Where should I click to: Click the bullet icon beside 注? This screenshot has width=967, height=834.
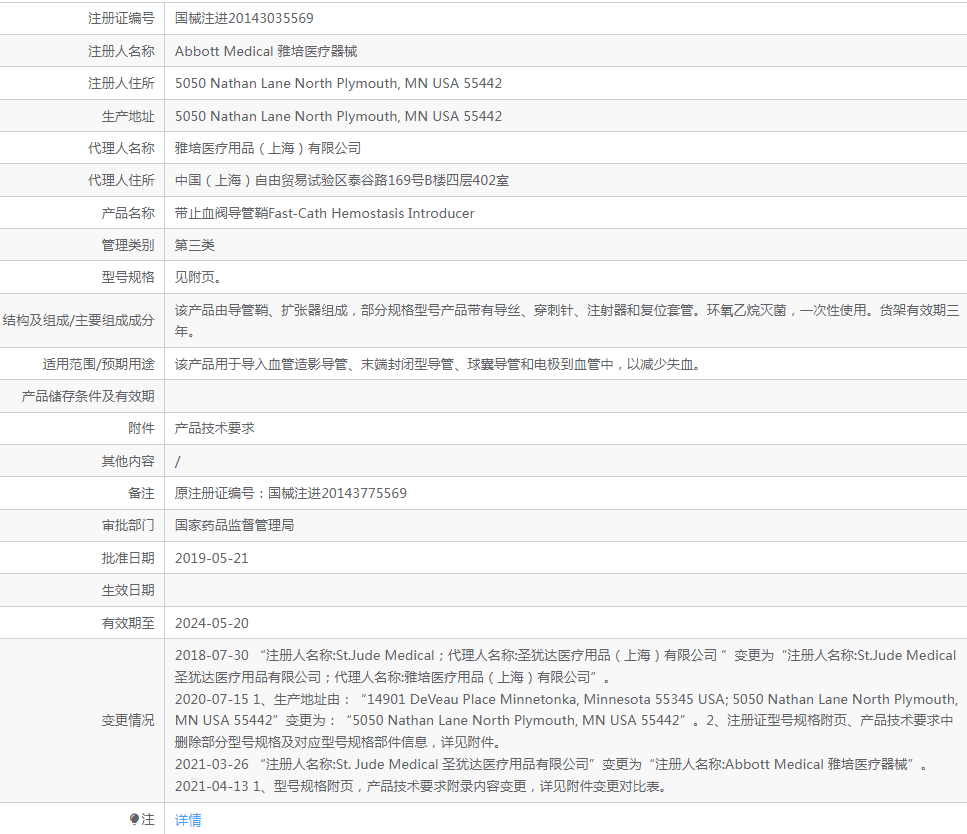coord(134,819)
